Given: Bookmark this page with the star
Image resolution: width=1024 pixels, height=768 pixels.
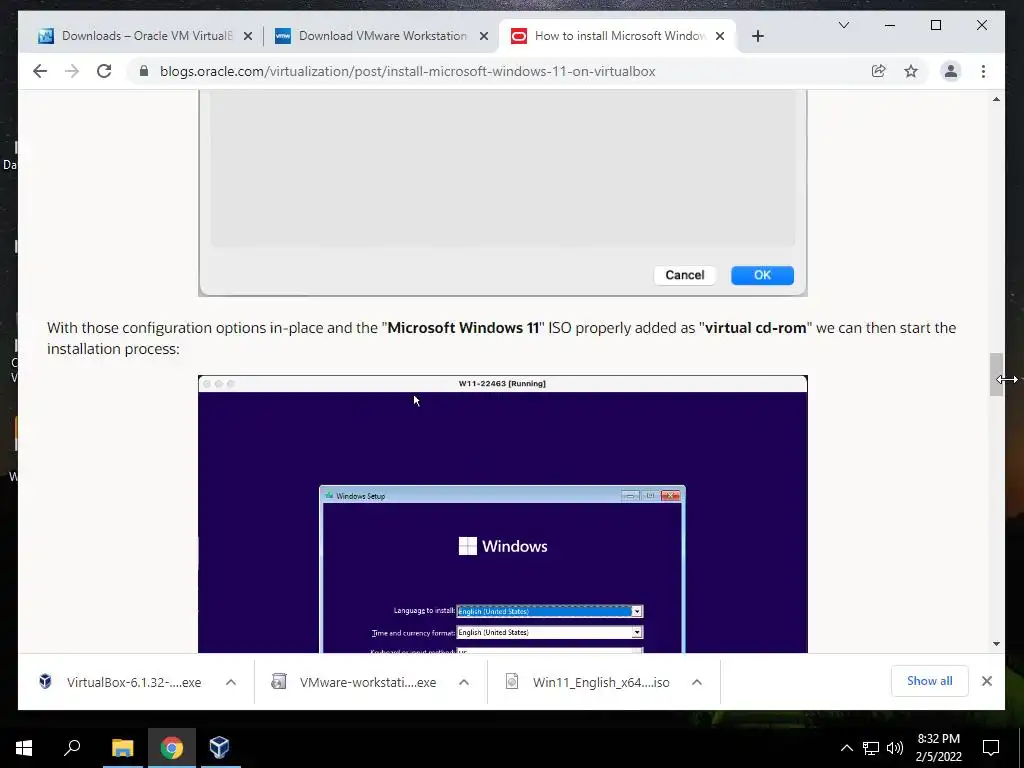Looking at the screenshot, I should 911,71.
